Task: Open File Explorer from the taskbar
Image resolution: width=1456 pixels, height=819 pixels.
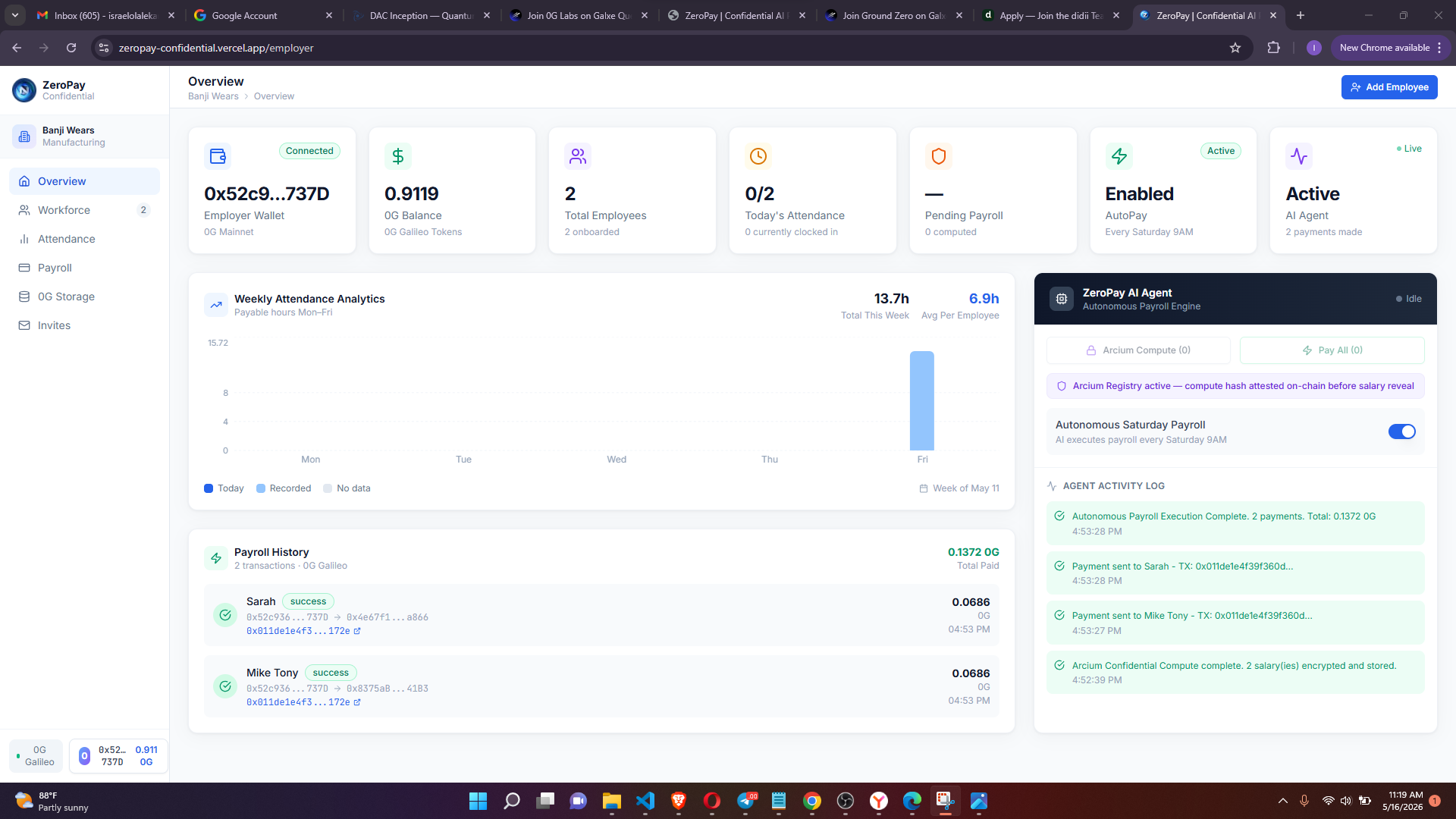Action: pos(612,801)
